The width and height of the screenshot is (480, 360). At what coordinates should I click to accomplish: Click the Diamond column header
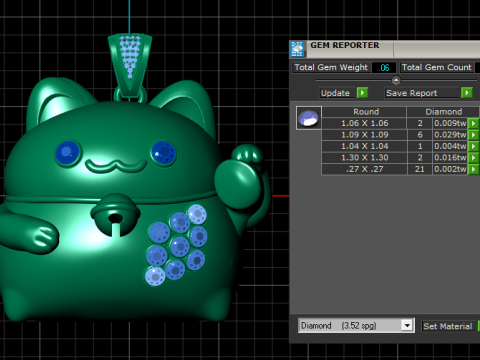click(x=443, y=112)
